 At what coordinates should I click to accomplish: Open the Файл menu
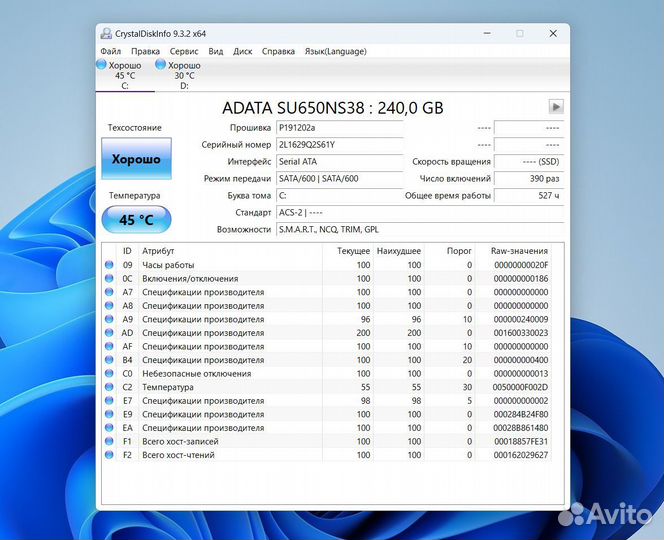pyautogui.click(x=111, y=51)
